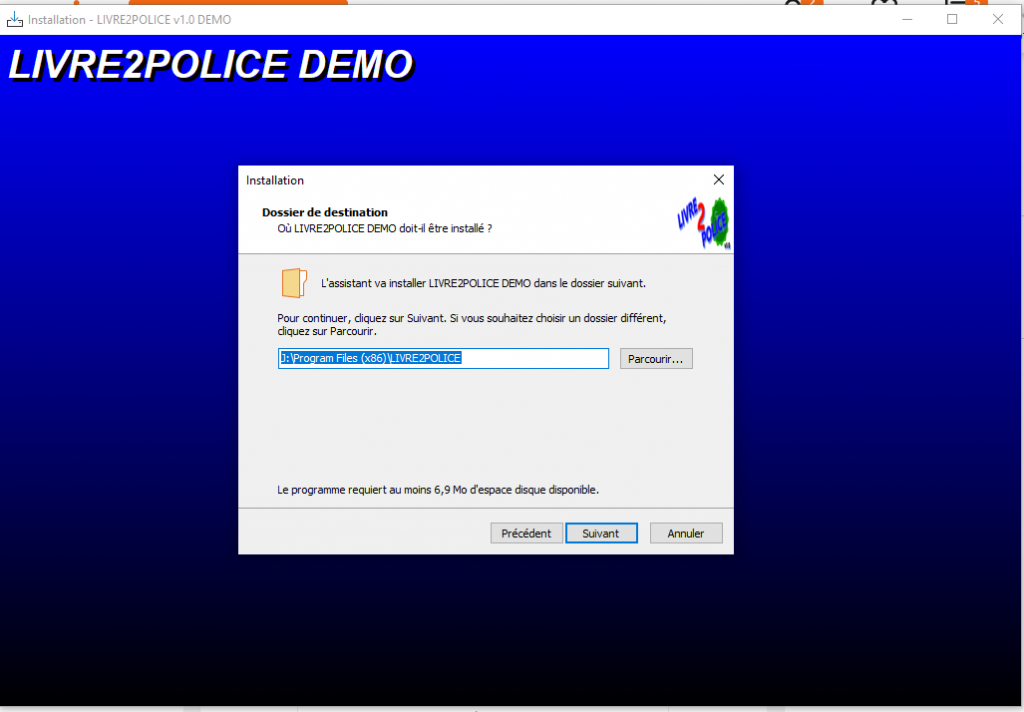
Task: Close the main installer window
Action: click(998, 19)
